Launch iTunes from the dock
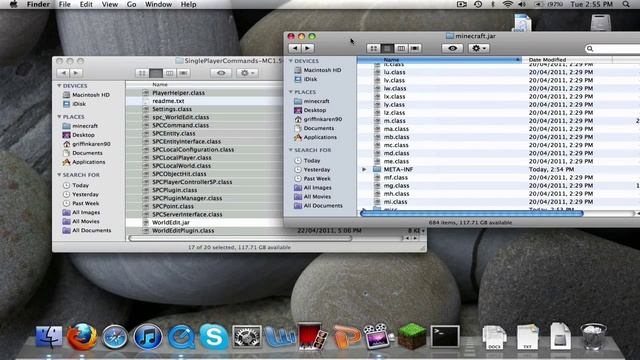 tap(147, 337)
